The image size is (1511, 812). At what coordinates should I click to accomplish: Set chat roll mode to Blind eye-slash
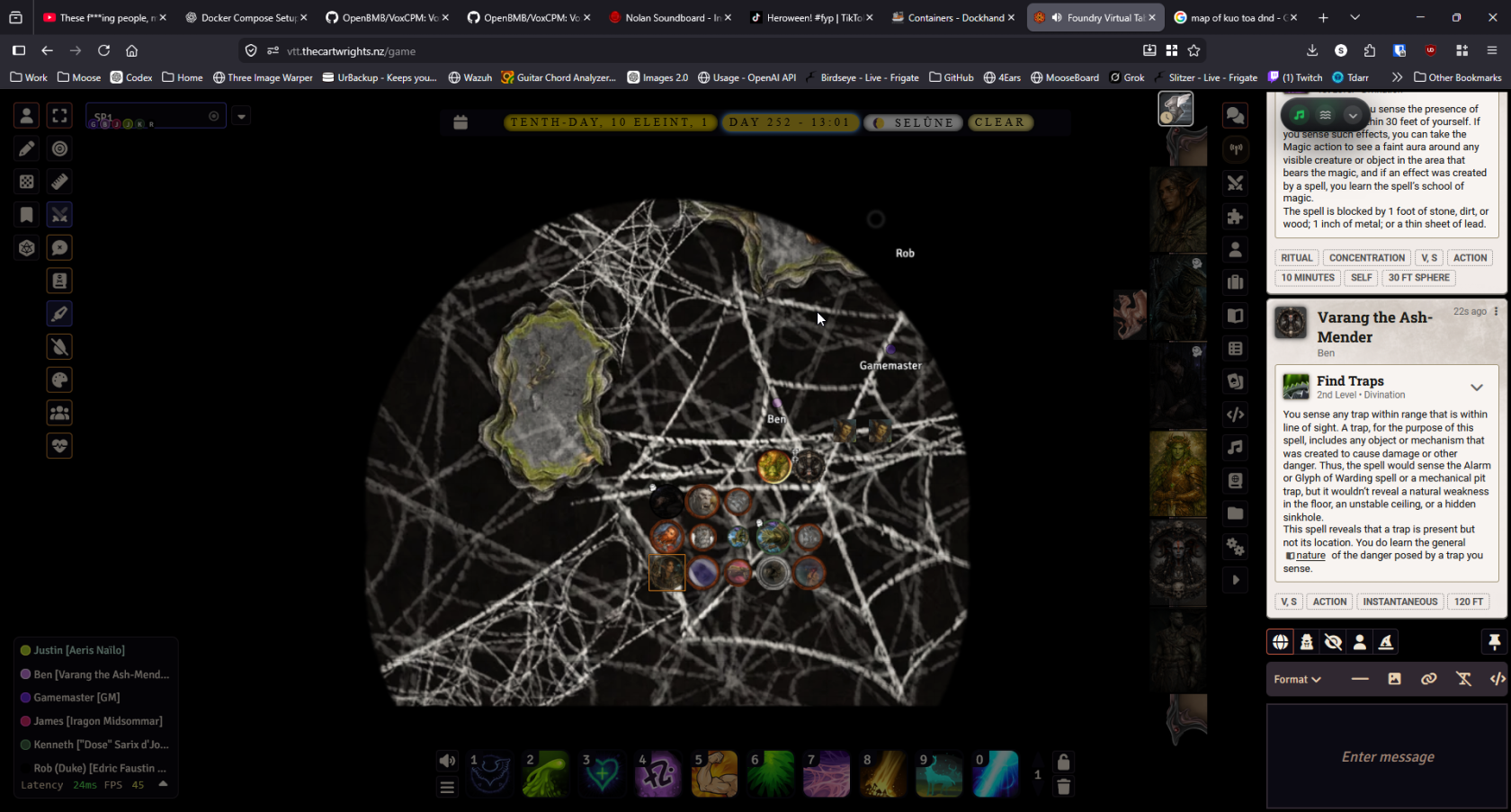click(1334, 642)
